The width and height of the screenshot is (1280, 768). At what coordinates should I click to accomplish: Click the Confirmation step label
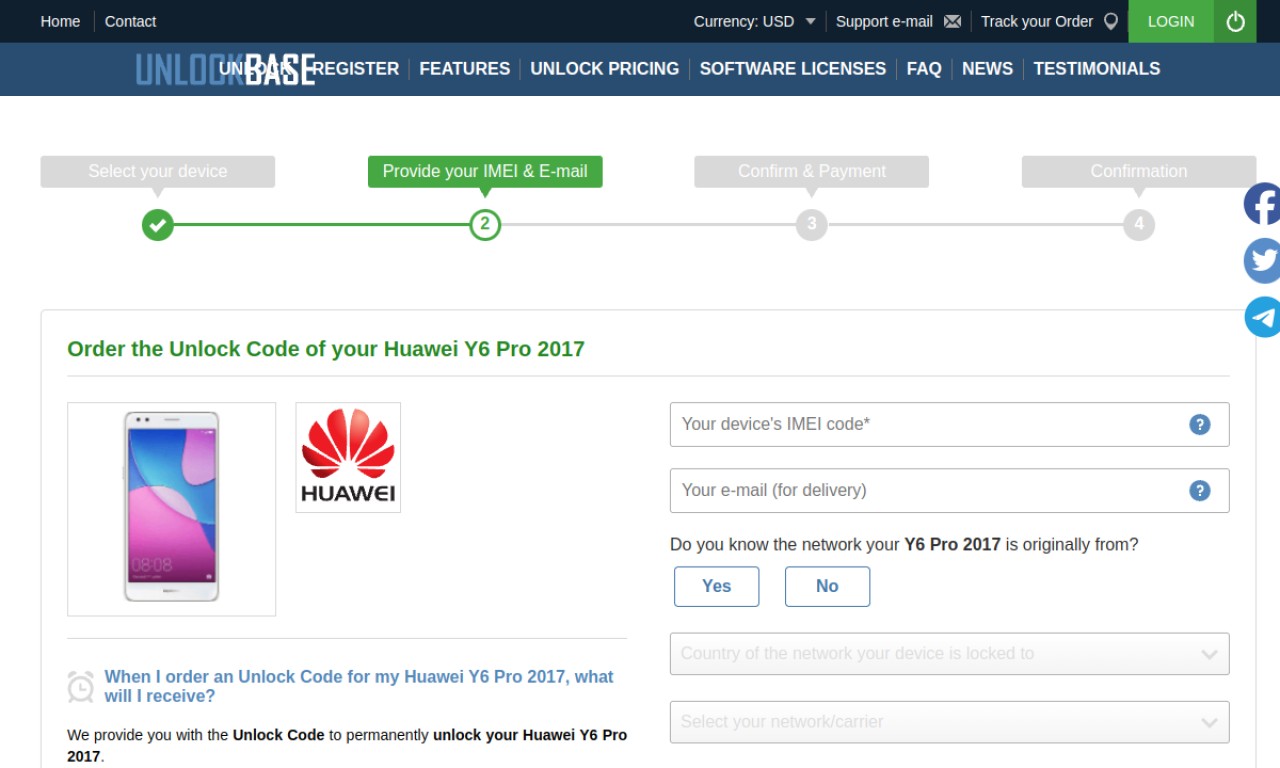pyautogui.click(x=1139, y=171)
